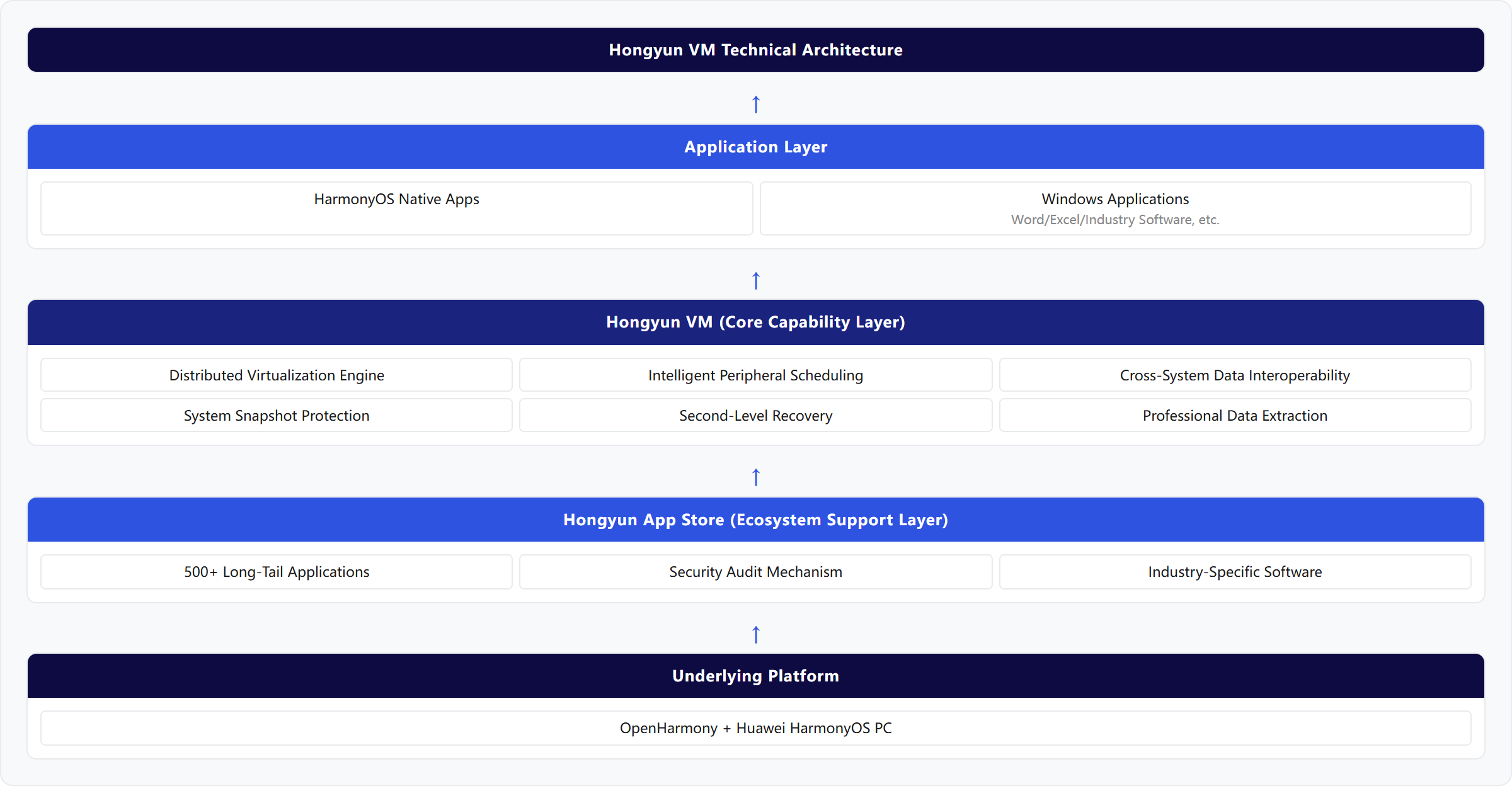Select Professional Data Extraction
The image size is (1512, 786).
tap(1235, 416)
